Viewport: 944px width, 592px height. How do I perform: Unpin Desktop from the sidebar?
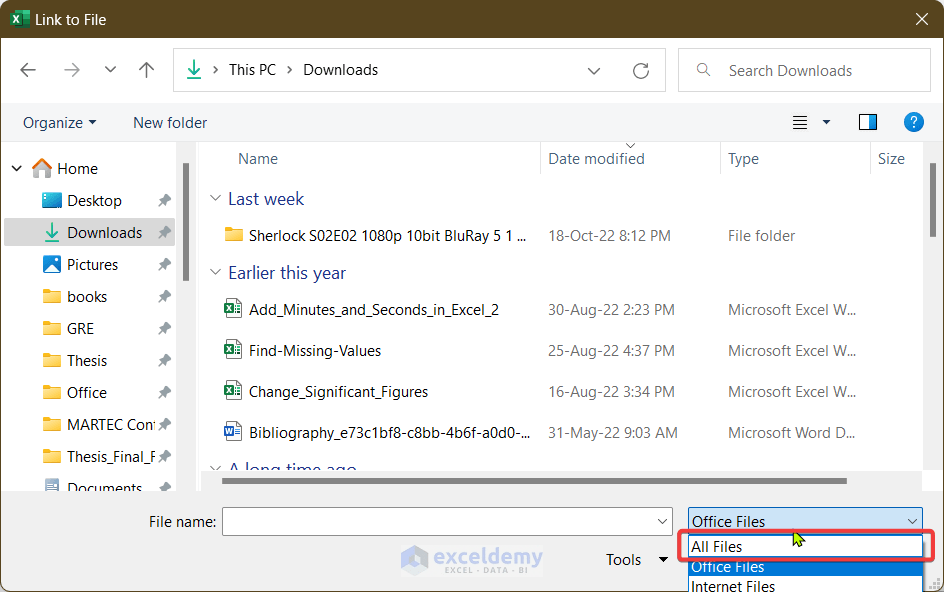(163, 200)
